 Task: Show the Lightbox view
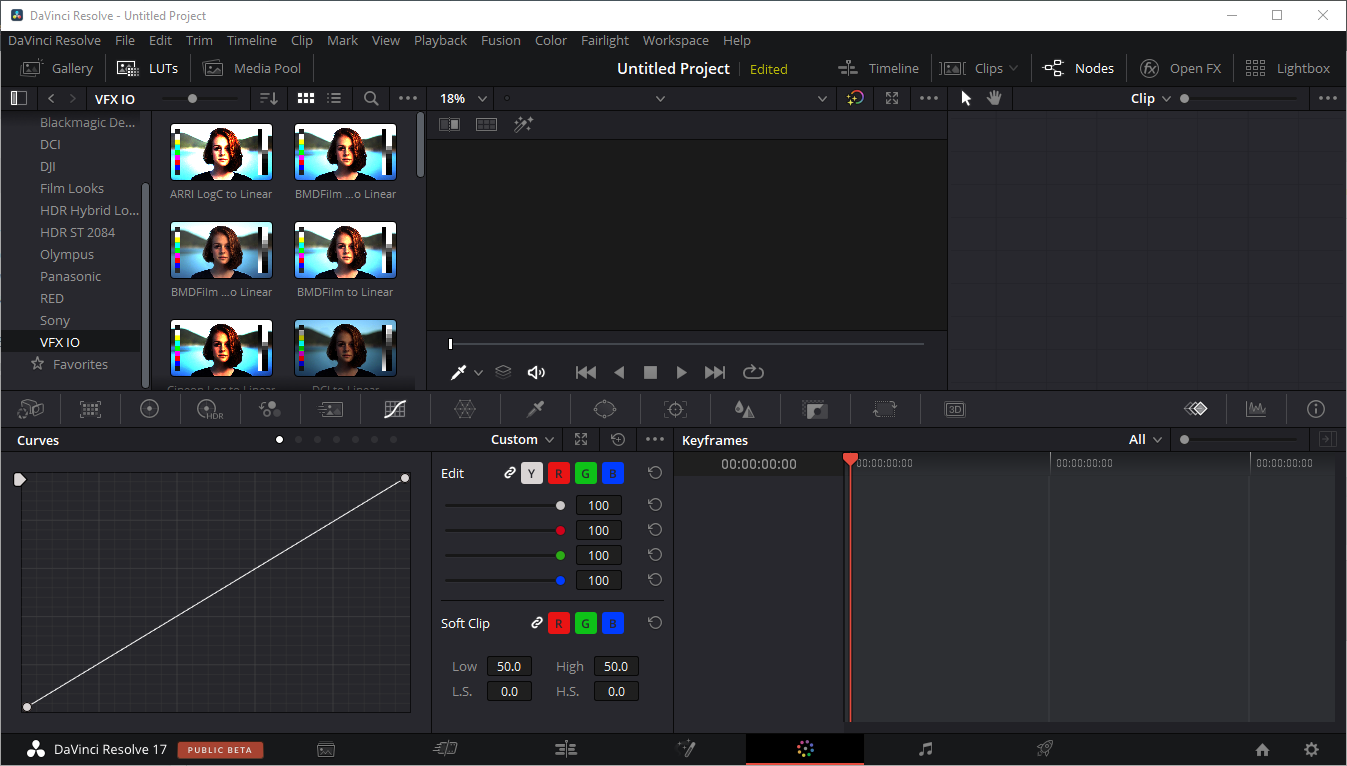tap(1288, 68)
